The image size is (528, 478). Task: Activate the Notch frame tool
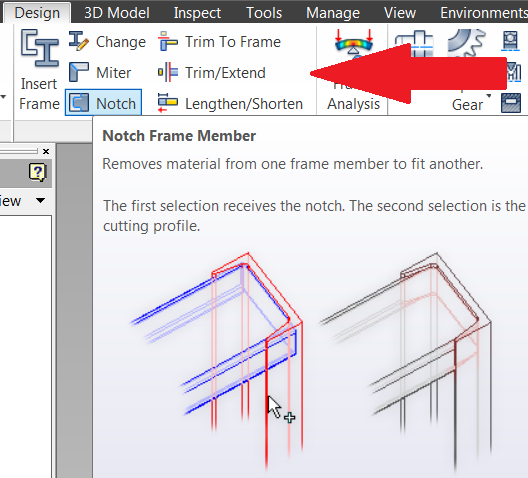coord(103,103)
